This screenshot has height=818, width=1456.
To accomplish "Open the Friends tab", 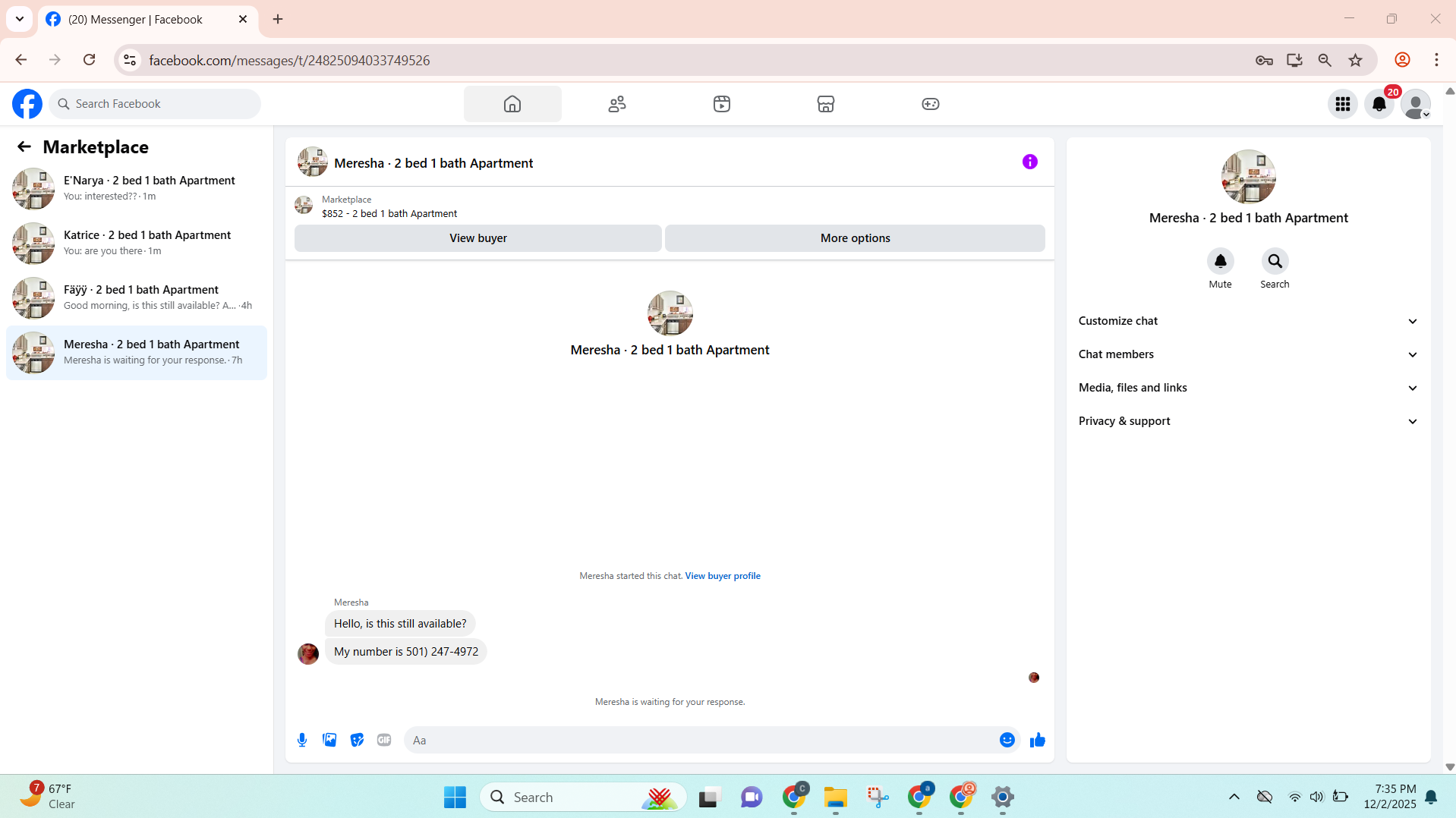I will click(x=617, y=104).
